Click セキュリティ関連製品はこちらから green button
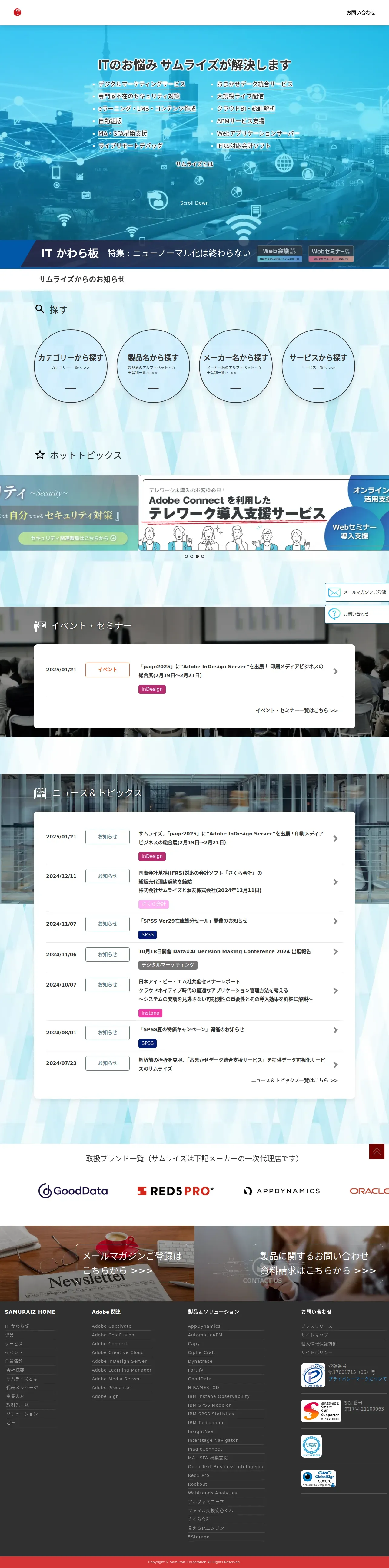389x1568 pixels. coord(72,538)
